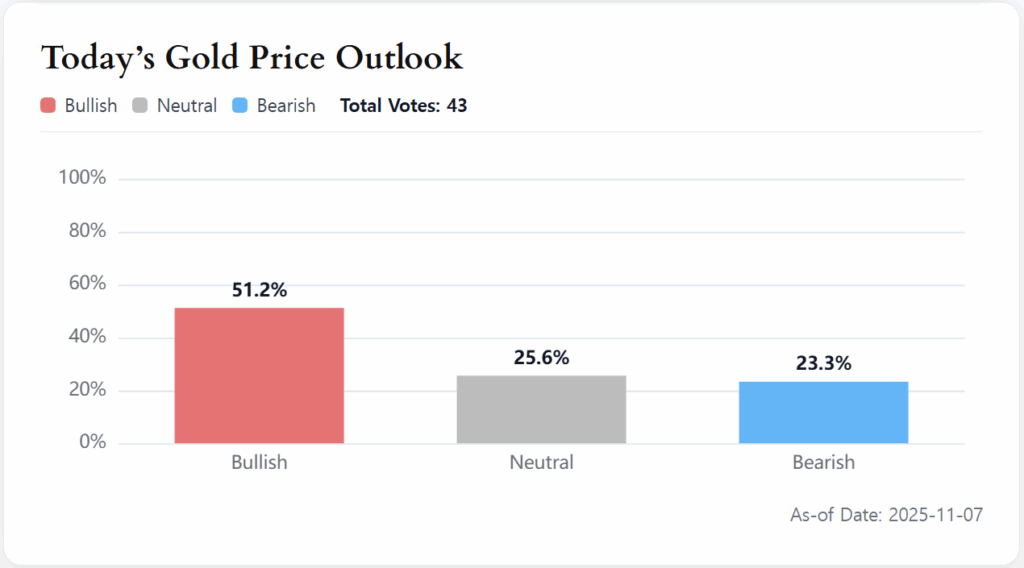Click the 100% y-axis label
Screen dimensions: 1024x568
click(x=82, y=178)
